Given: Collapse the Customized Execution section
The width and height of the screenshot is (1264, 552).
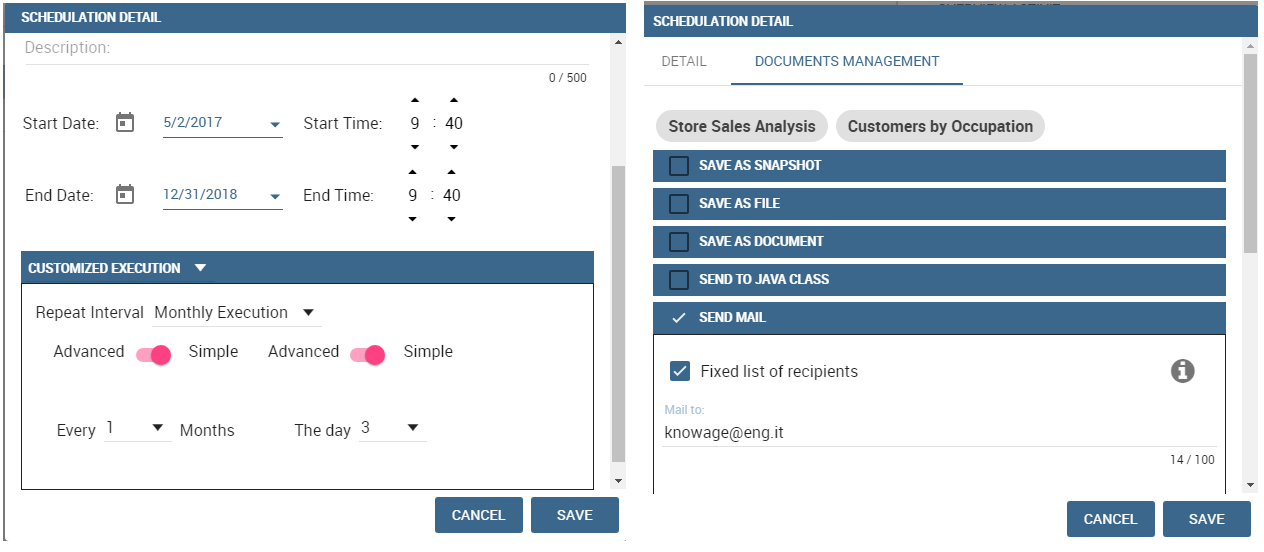Looking at the screenshot, I should [200, 268].
